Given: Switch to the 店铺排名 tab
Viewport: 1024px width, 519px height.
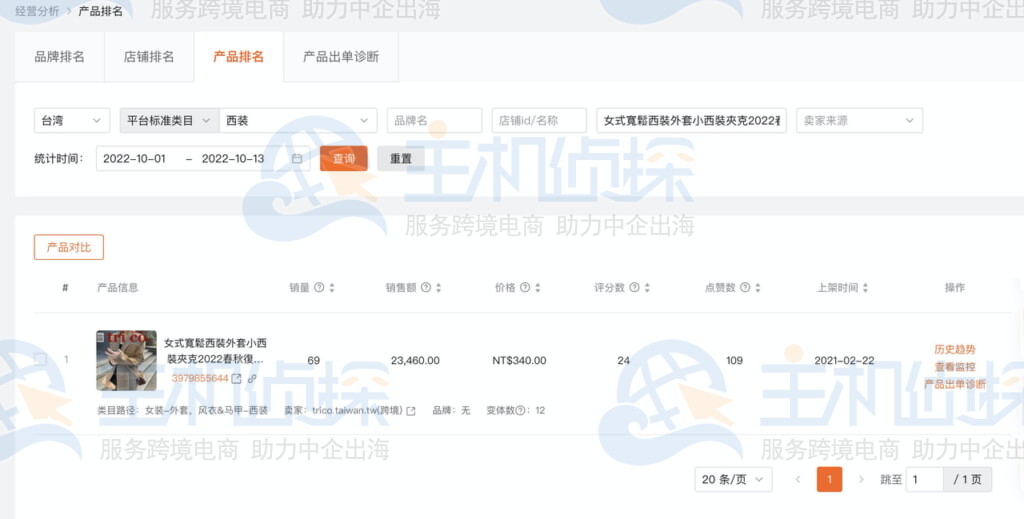Looking at the screenshot, I should pos(149,57).
